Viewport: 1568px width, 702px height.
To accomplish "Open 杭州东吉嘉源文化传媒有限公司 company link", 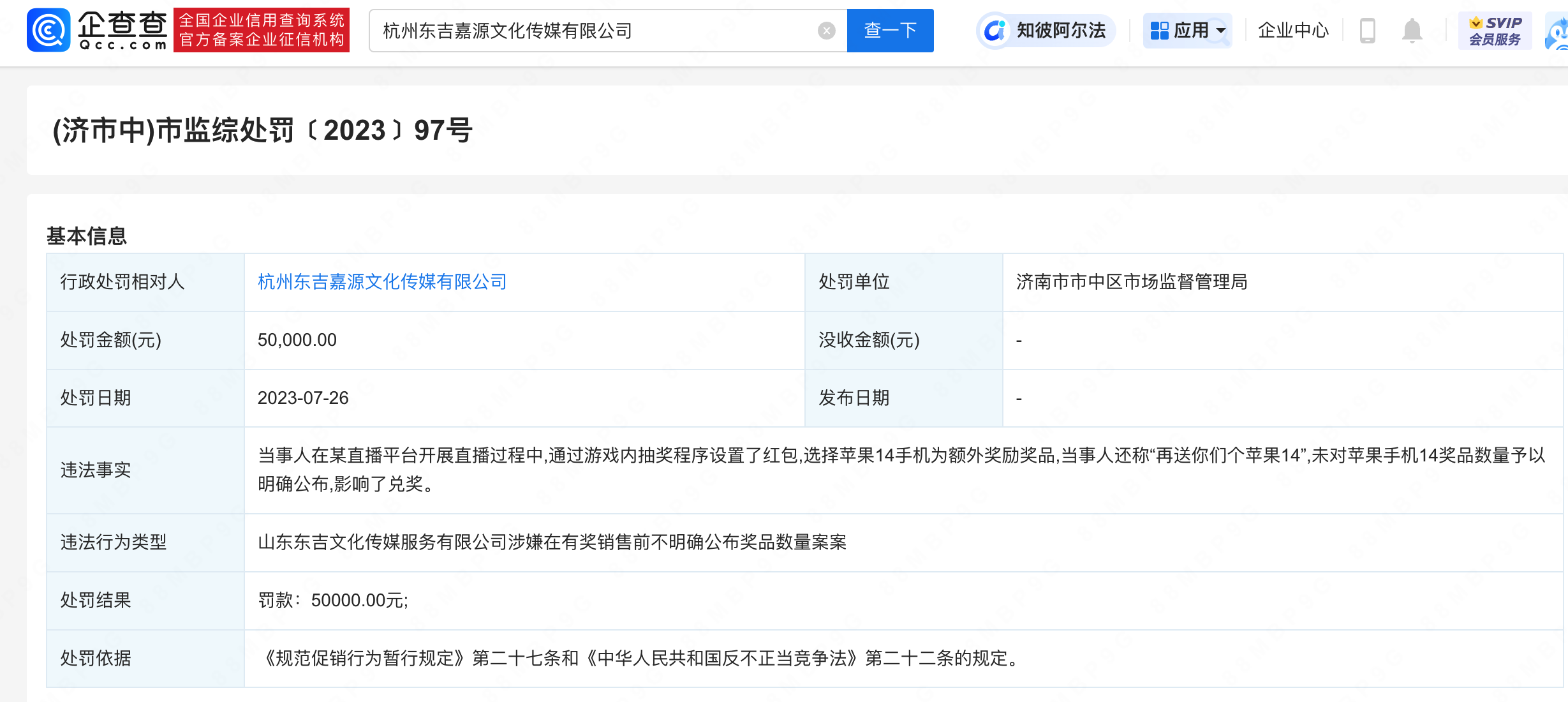I will tap(382, 282).
